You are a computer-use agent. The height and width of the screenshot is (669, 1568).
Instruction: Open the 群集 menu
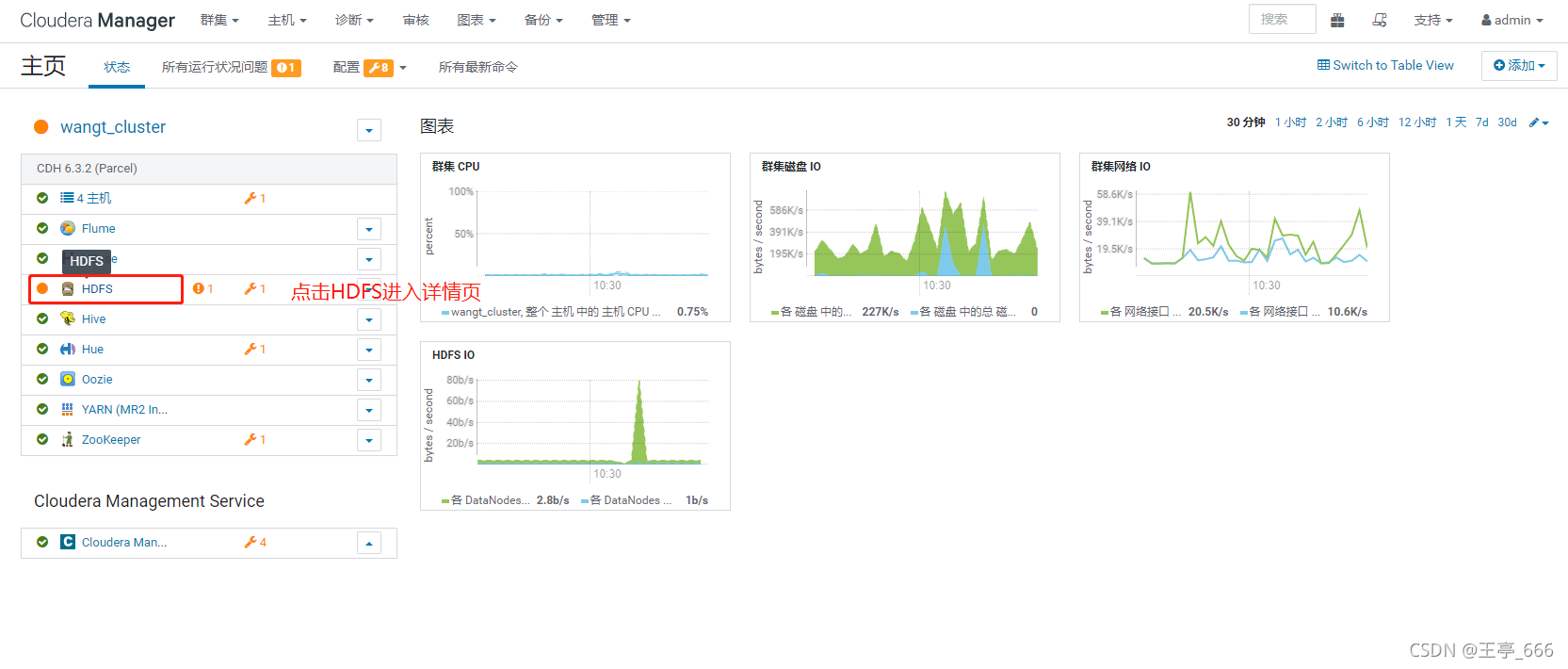point(219,20)
